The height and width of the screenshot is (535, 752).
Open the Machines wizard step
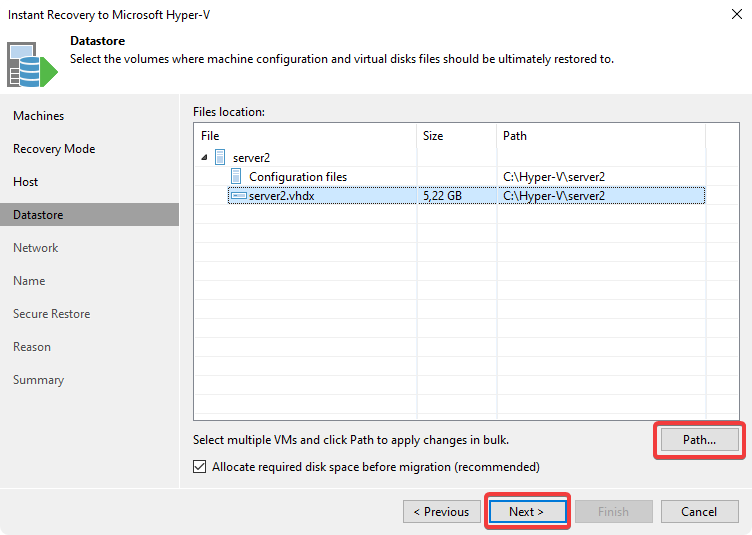(x=39, y=116)
